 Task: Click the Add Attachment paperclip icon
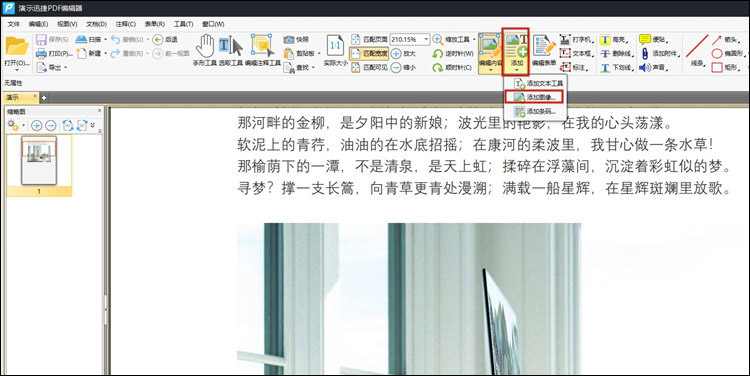pos(645,54)
